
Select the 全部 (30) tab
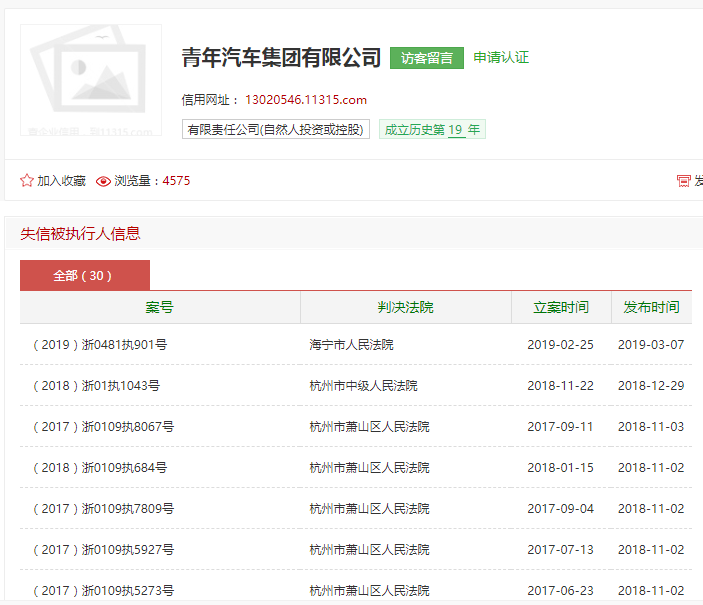[x=85, y=275]
